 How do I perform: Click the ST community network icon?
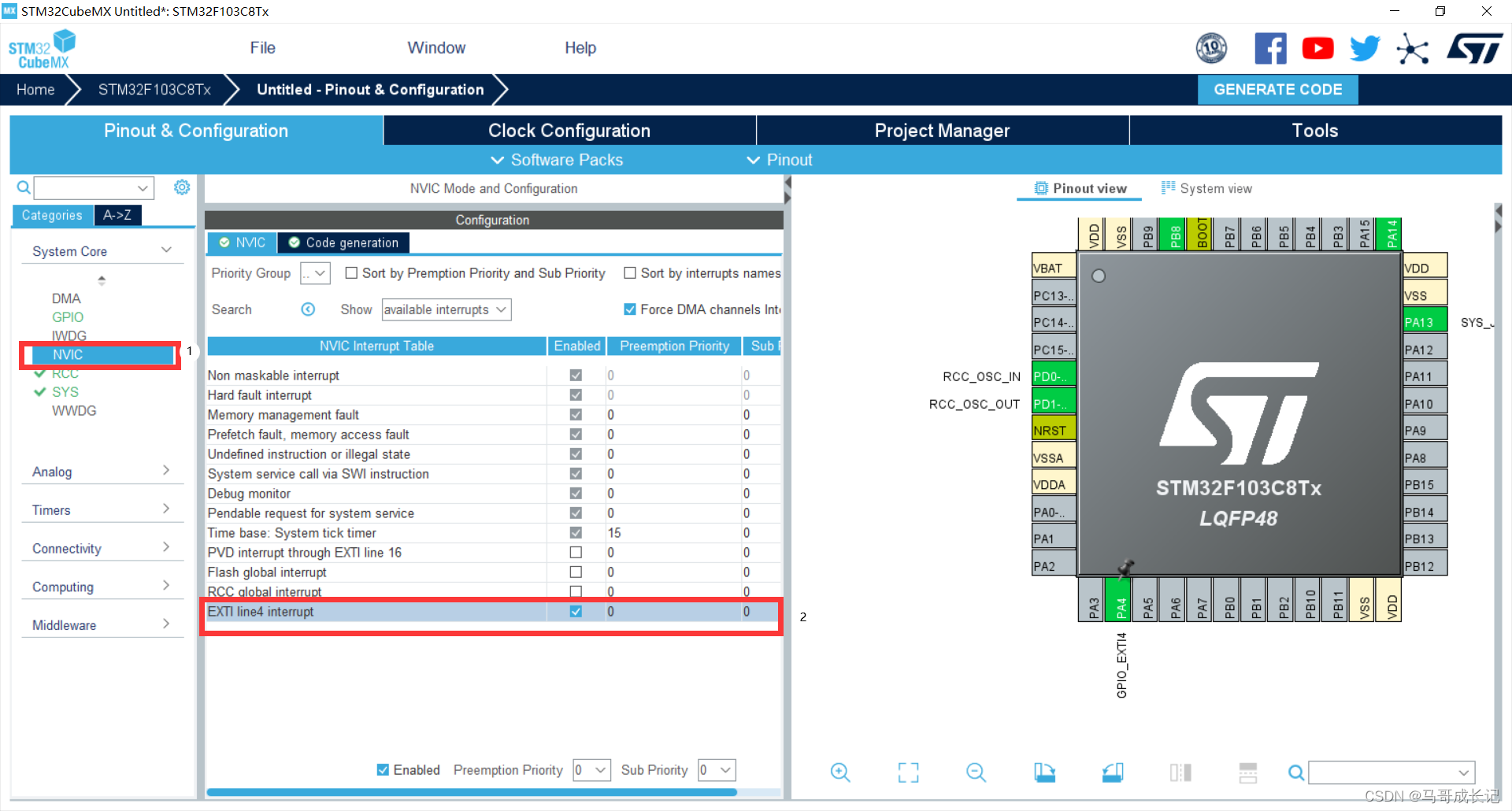tap(1412, 48)
